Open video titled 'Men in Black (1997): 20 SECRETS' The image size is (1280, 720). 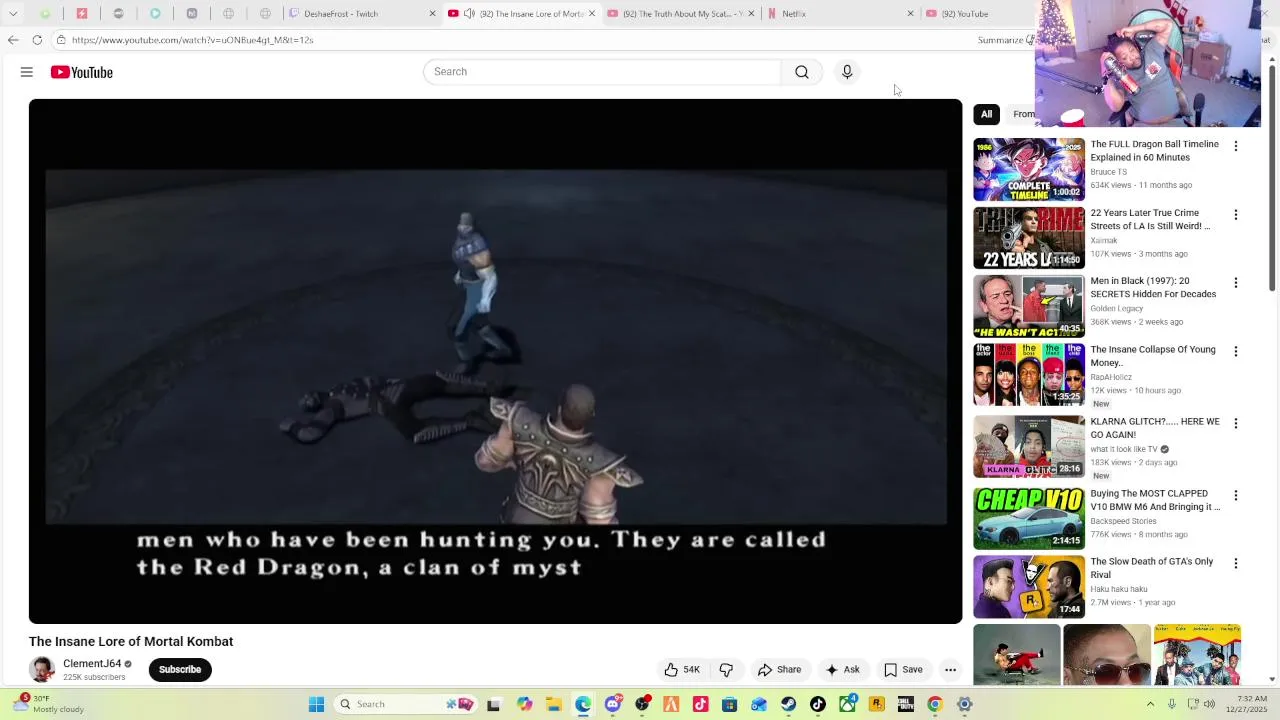pos(1153,288)
